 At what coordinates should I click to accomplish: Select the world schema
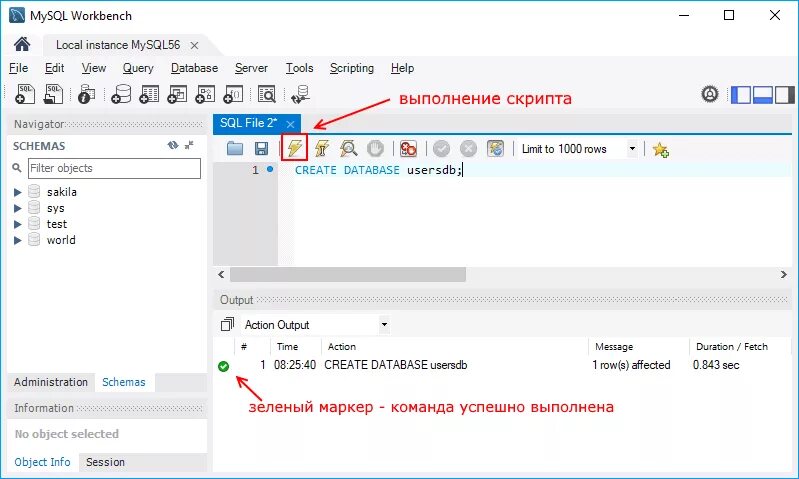pos(61,240)
